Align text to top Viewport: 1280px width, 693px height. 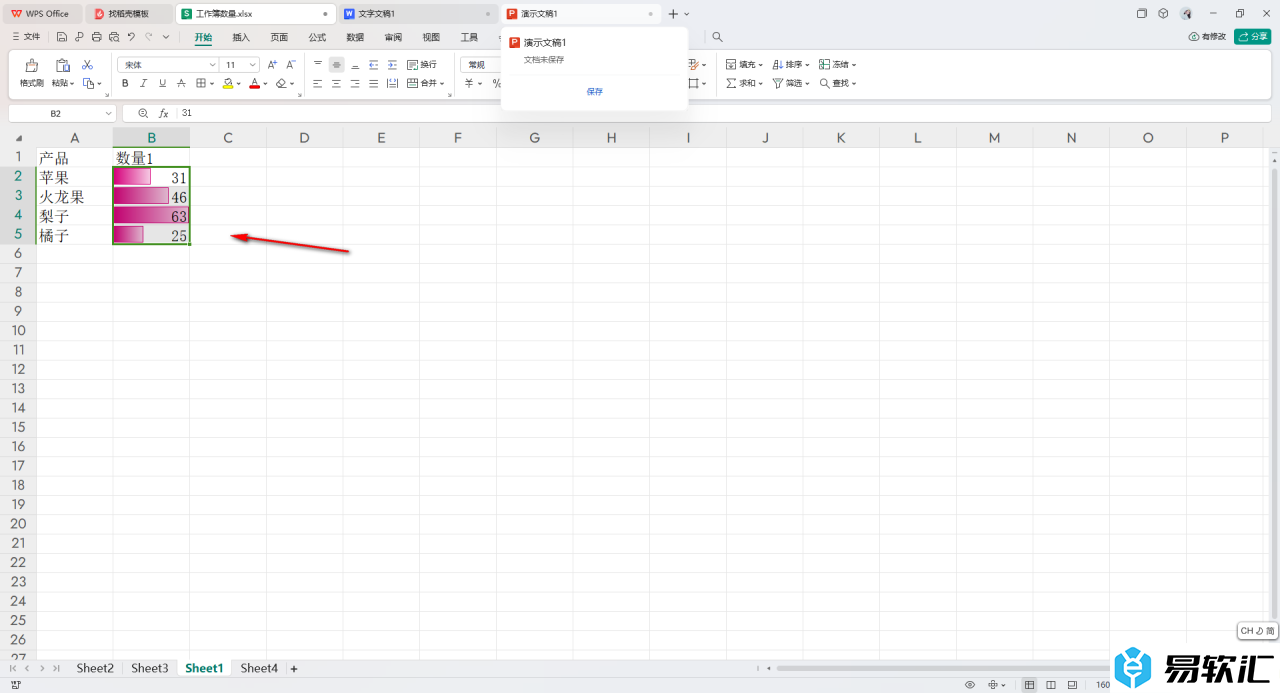(318, 64)
